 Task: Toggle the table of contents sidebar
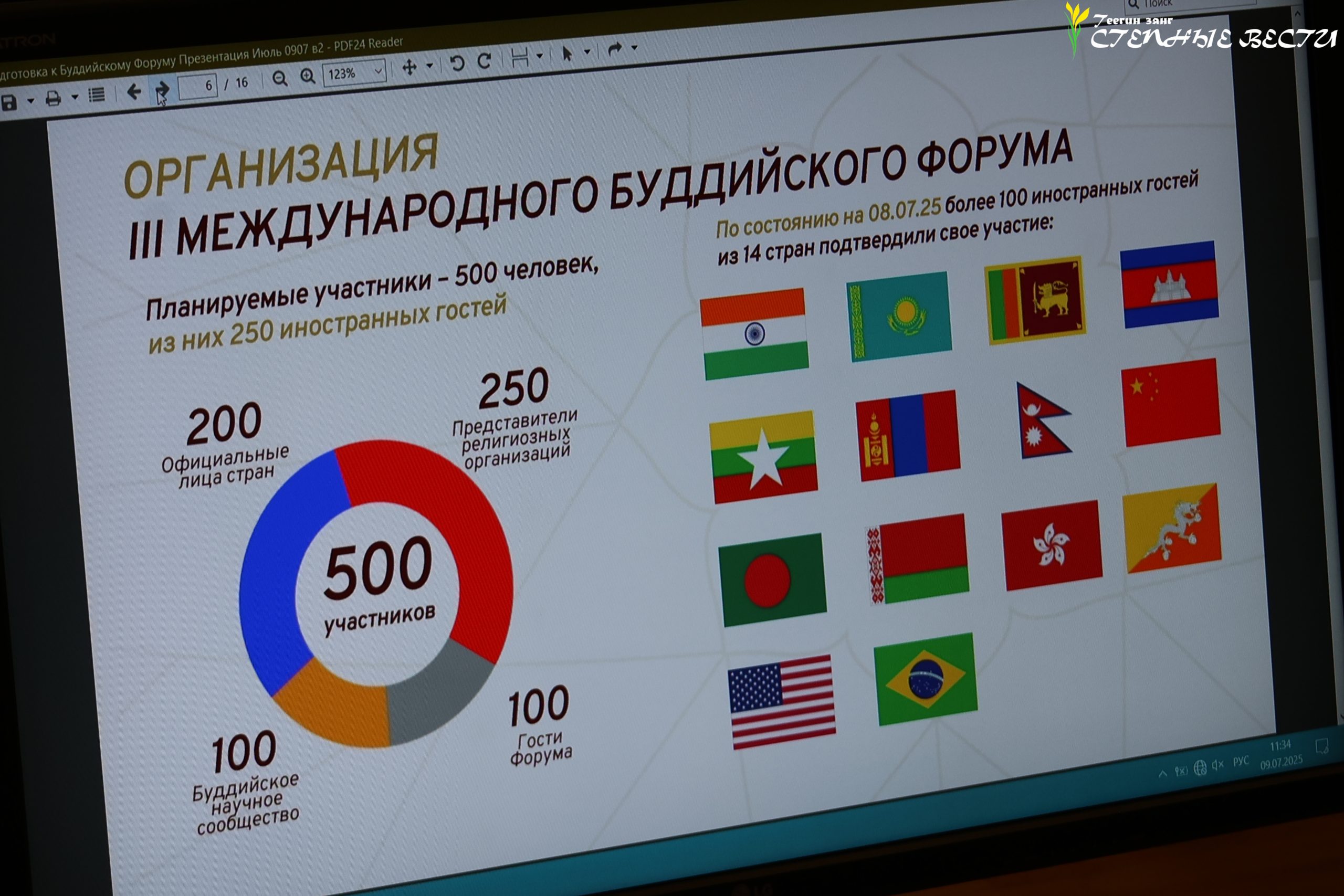click(x=97, y=95)
